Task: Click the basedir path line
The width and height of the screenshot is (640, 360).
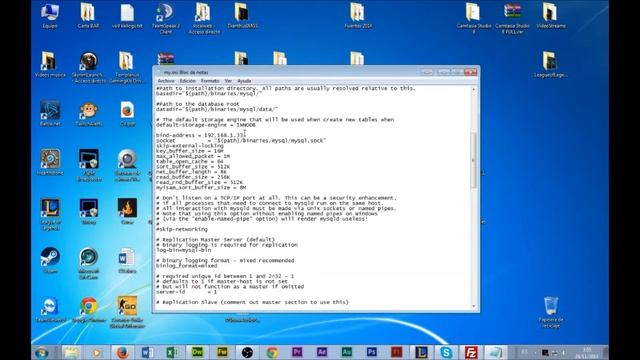Action: pyautogui.click(x=209, y=93)
